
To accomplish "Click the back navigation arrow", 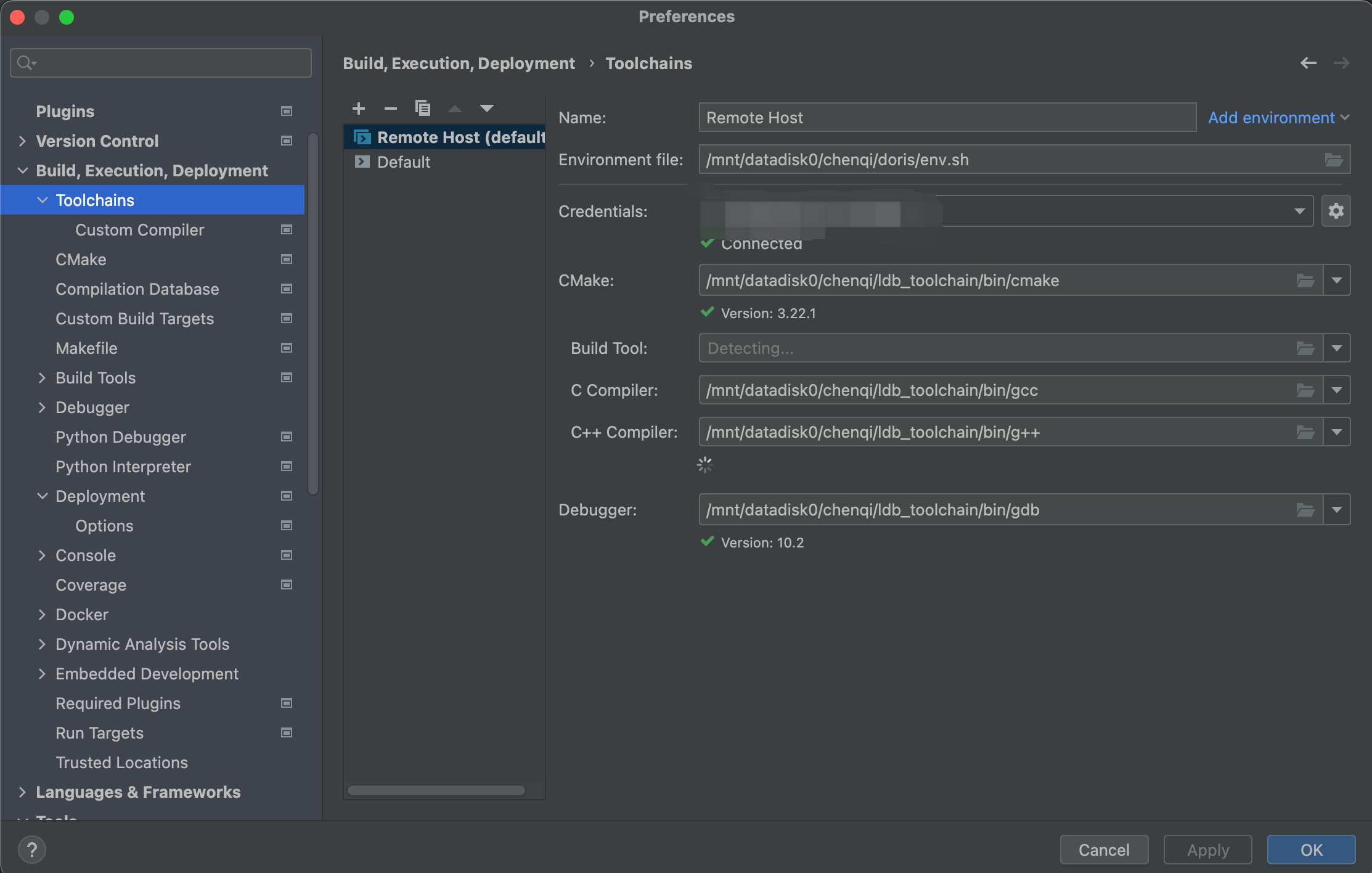I will (1308, 63).
